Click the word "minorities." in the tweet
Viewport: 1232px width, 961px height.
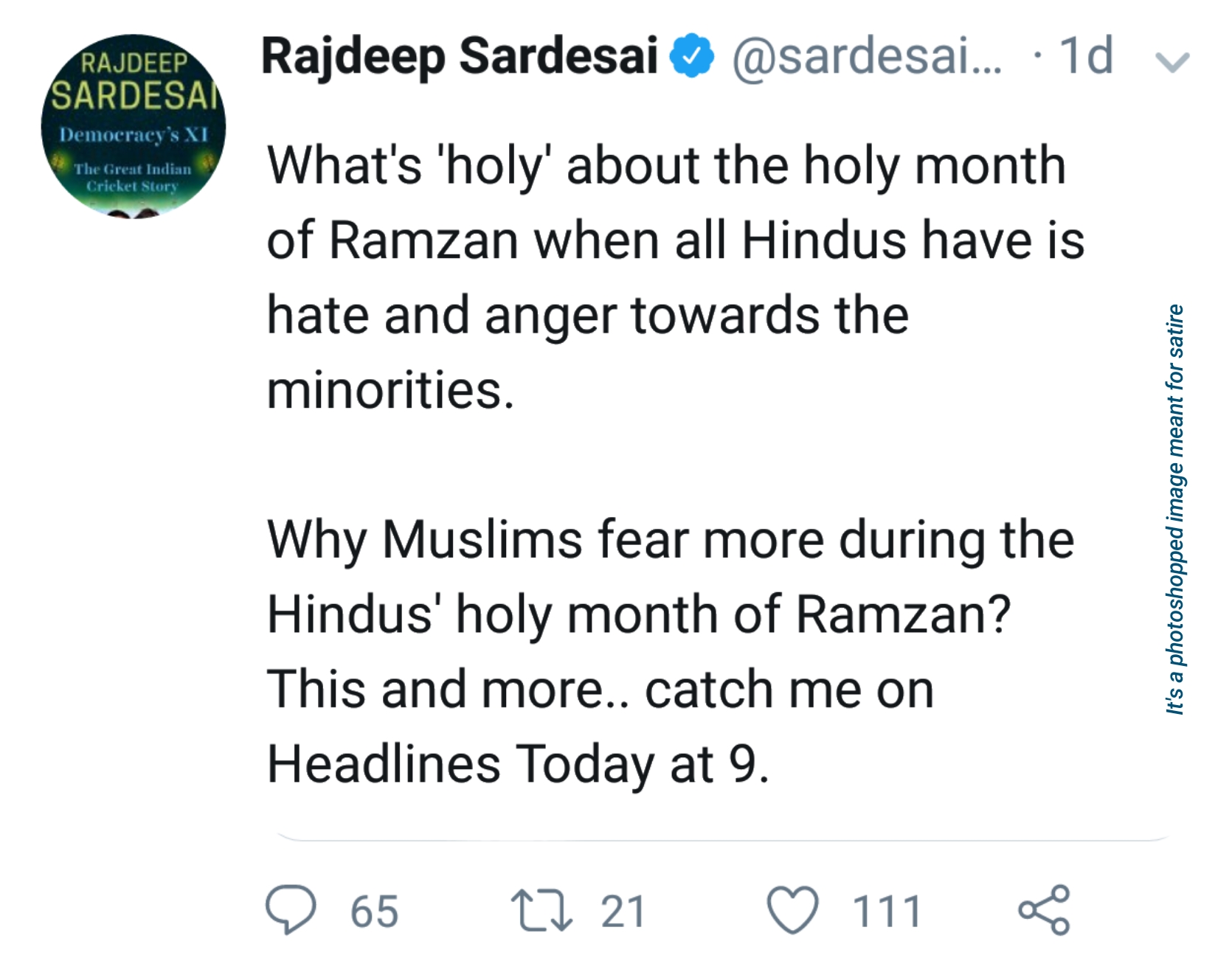pos(390,390)
